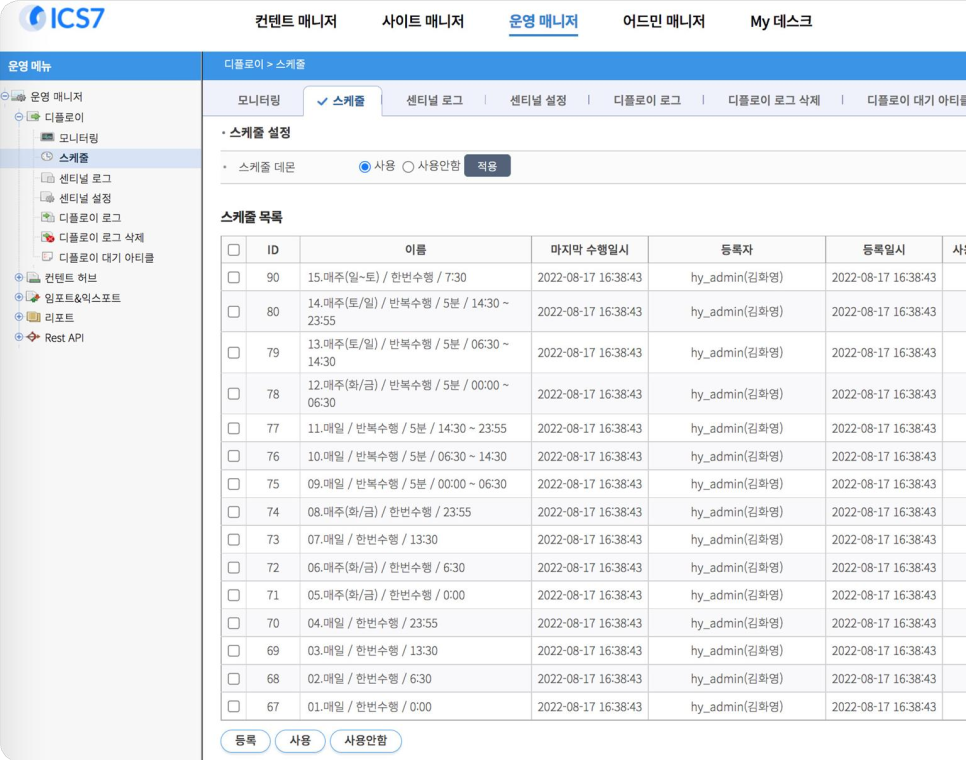Select the 사용안함 radio button
This screenshot has width=966, height=760.
[408, 167]
